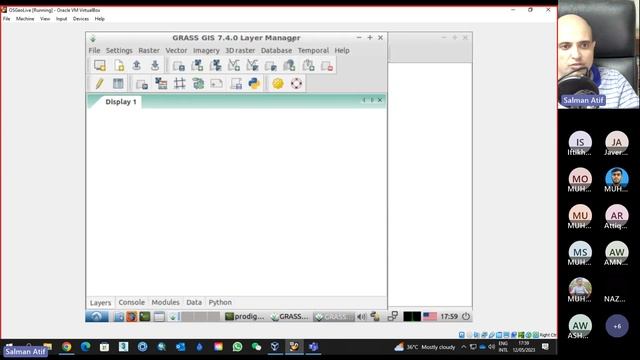Open the Imagery menu
The height and width of the screenshot is (360, 640).
[x=206, y=50]
